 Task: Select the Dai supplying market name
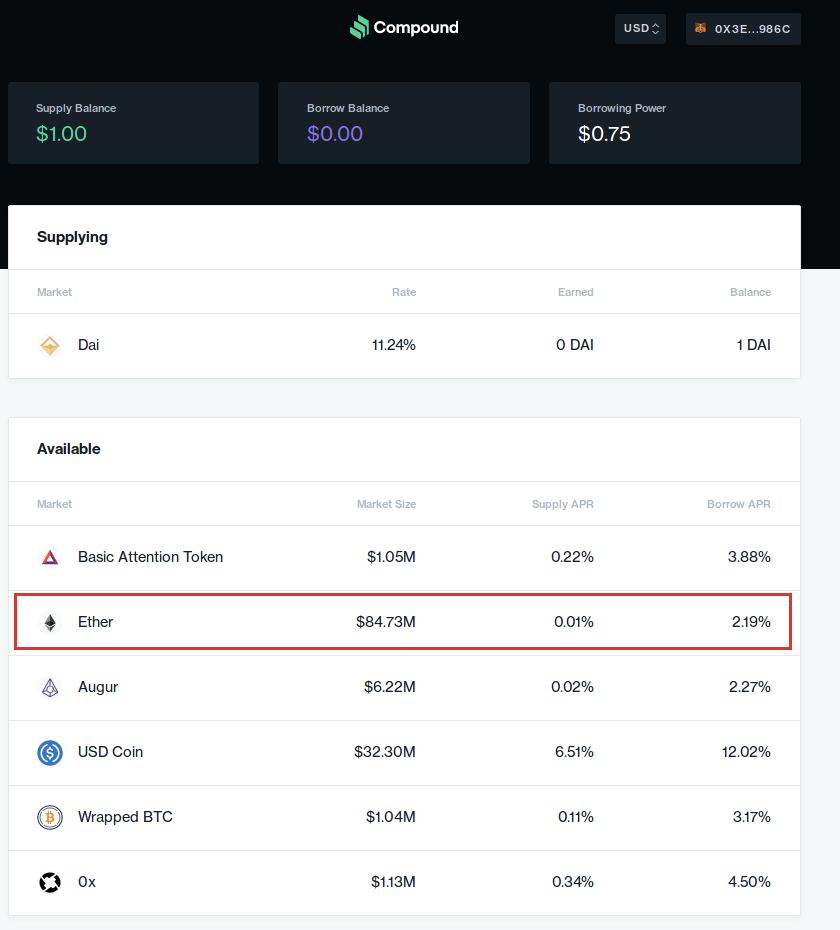(x=88, y=345)
